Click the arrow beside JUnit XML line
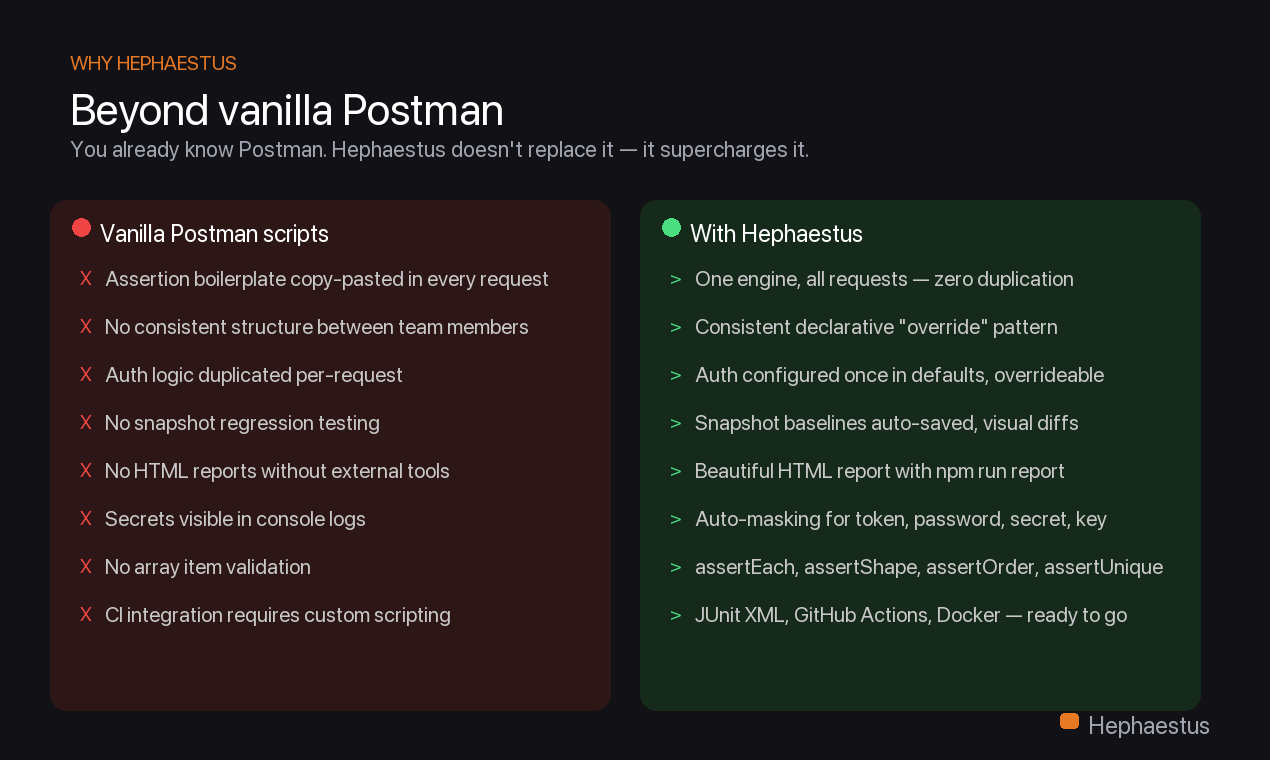The image size is (1270, 760). (x=676, y=615)
